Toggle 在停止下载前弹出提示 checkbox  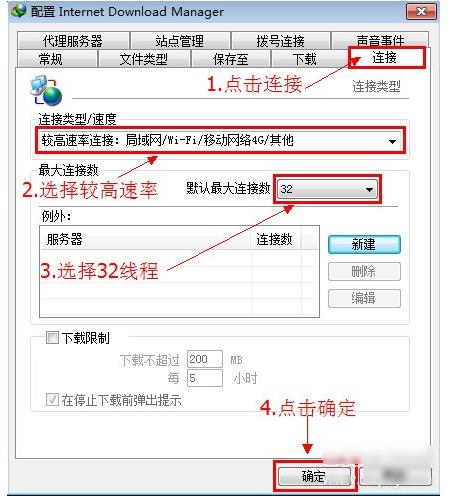tap(52, 399)
